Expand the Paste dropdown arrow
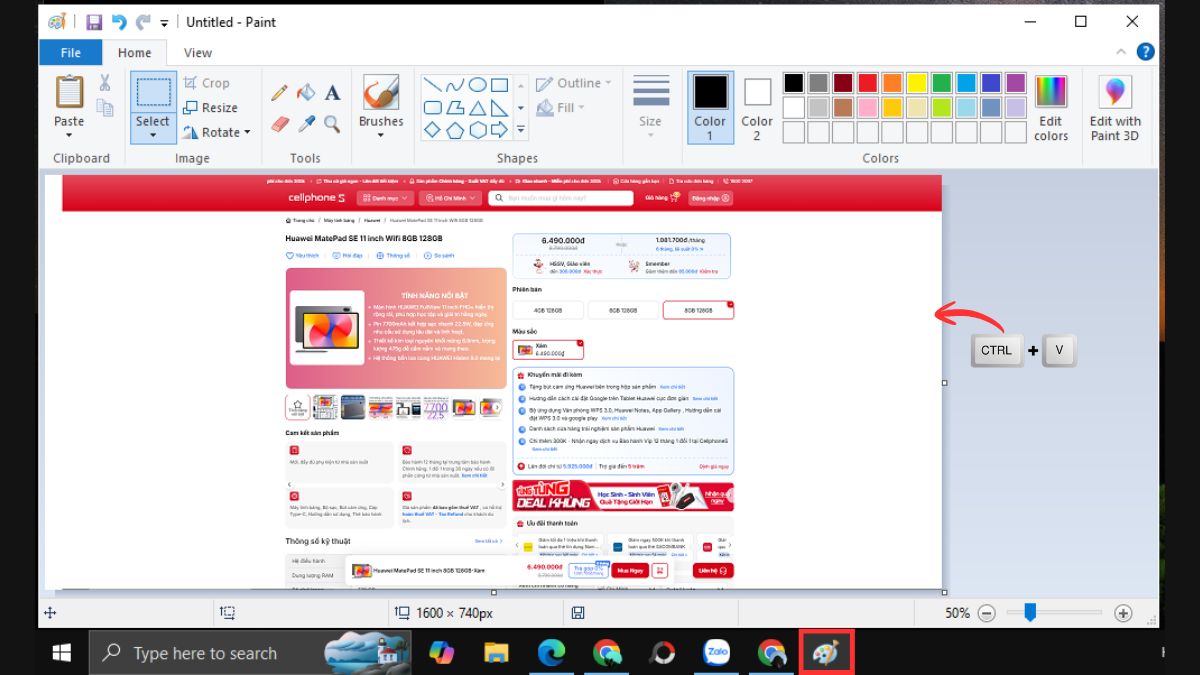This screenshot has width=1200, height=675. pyautogui.click(x=69, y=134)
